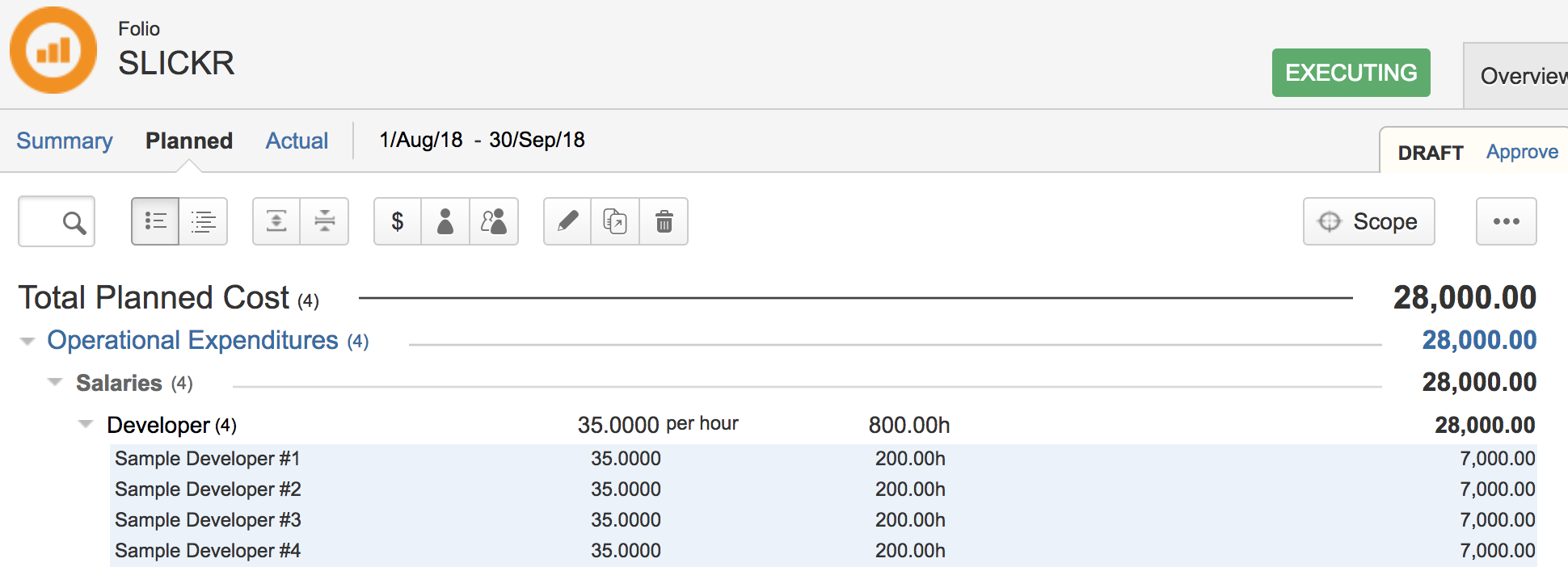The height and width of the screenshot is (588, 1568).
Task: Switch to the Actual tab
Action: [x=297, y=141]
